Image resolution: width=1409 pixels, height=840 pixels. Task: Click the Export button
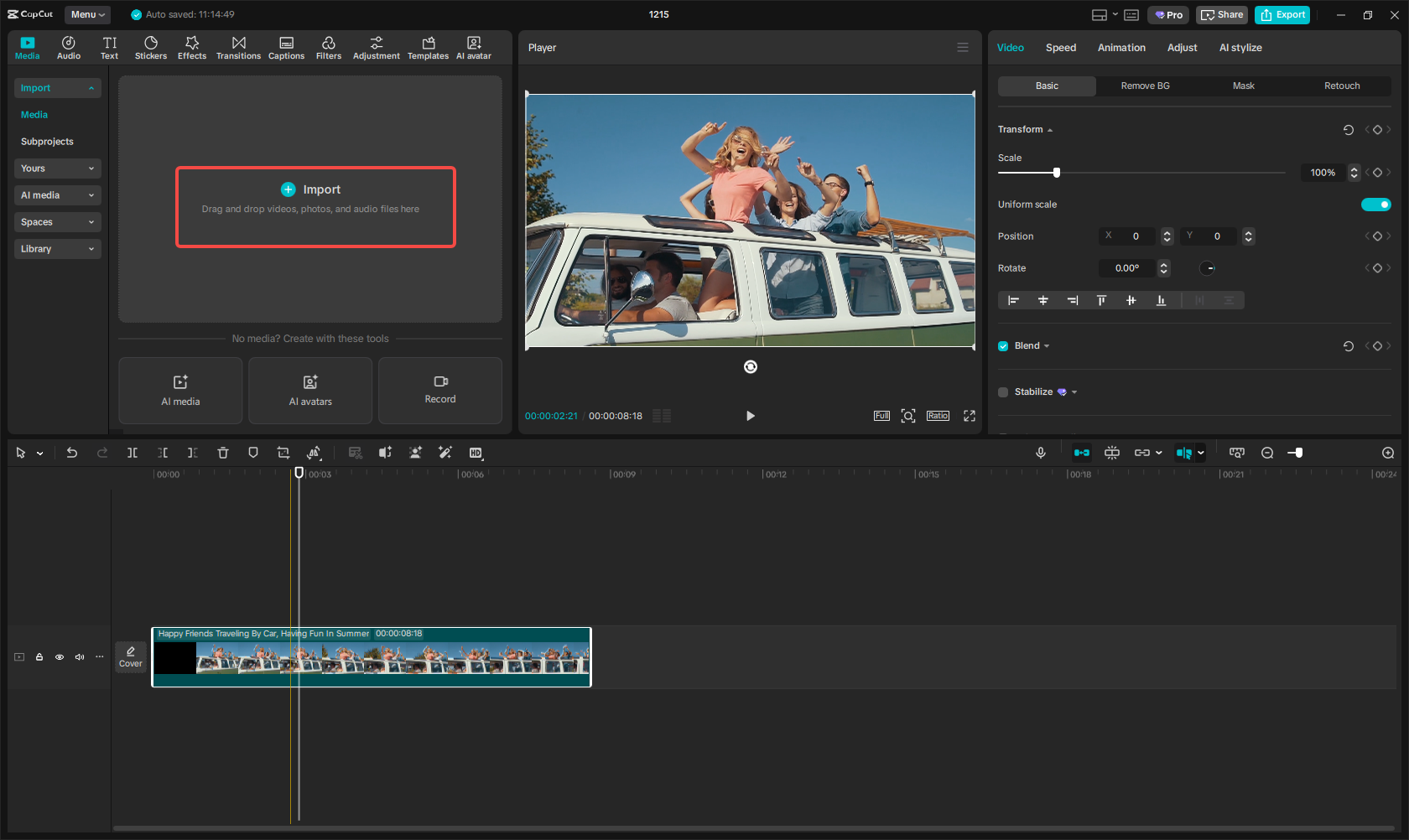pos(1282,14)
